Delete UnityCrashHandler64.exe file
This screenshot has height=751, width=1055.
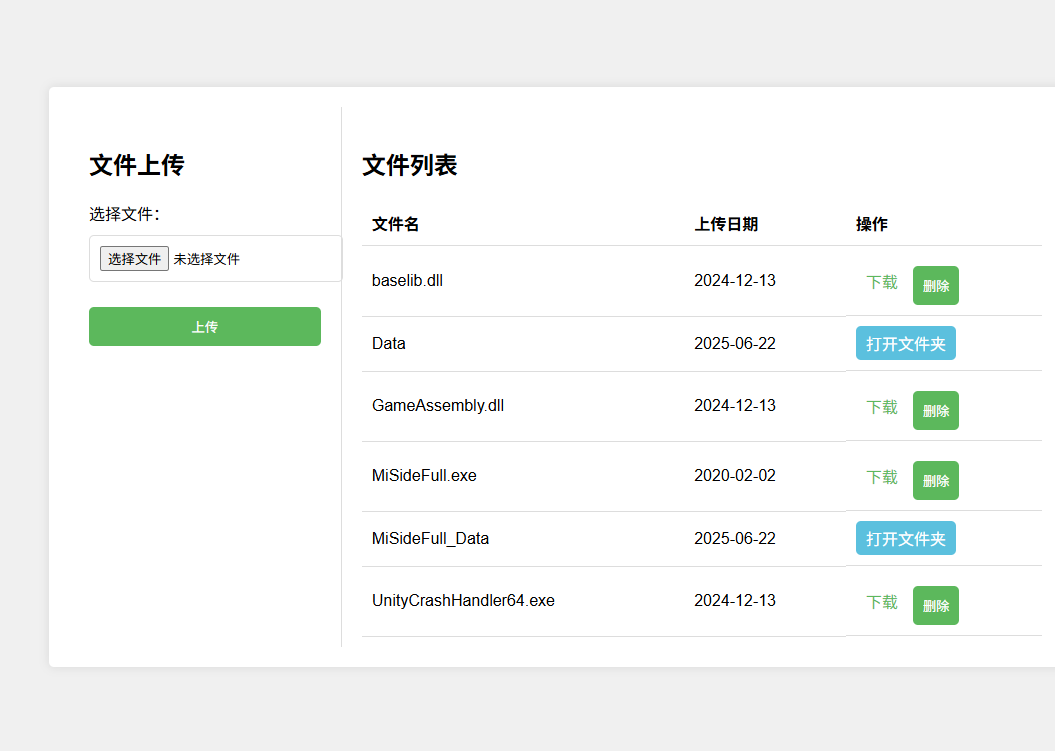935,606
